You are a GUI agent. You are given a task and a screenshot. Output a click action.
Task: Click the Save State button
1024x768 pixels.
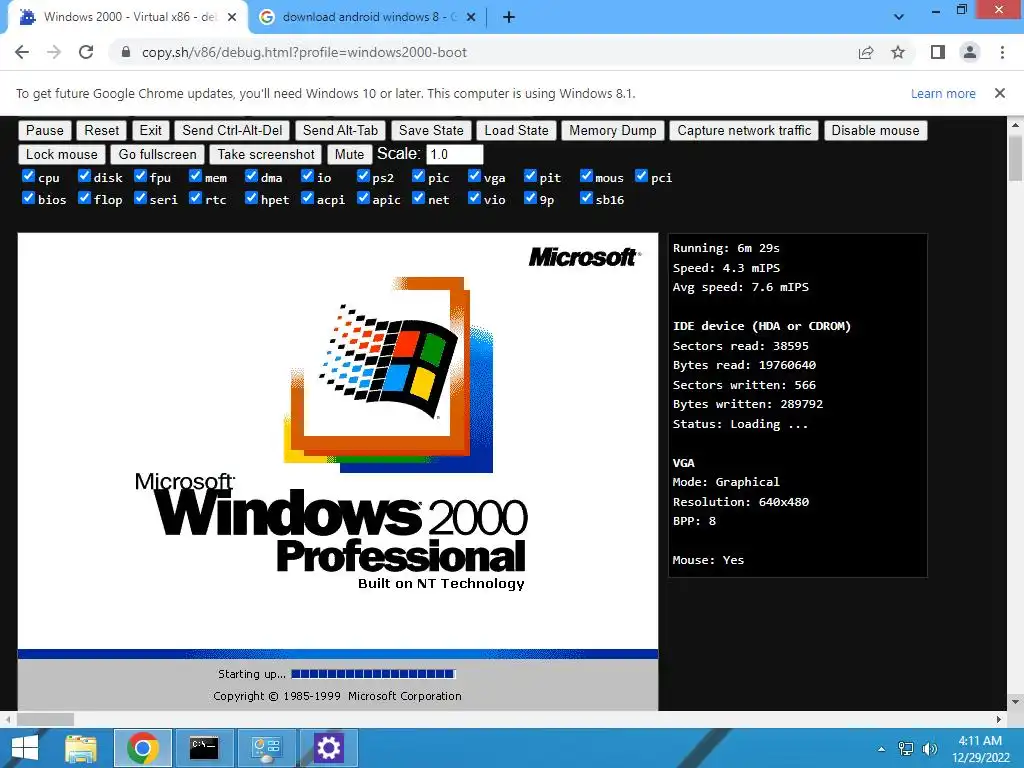tap(431, 131)
